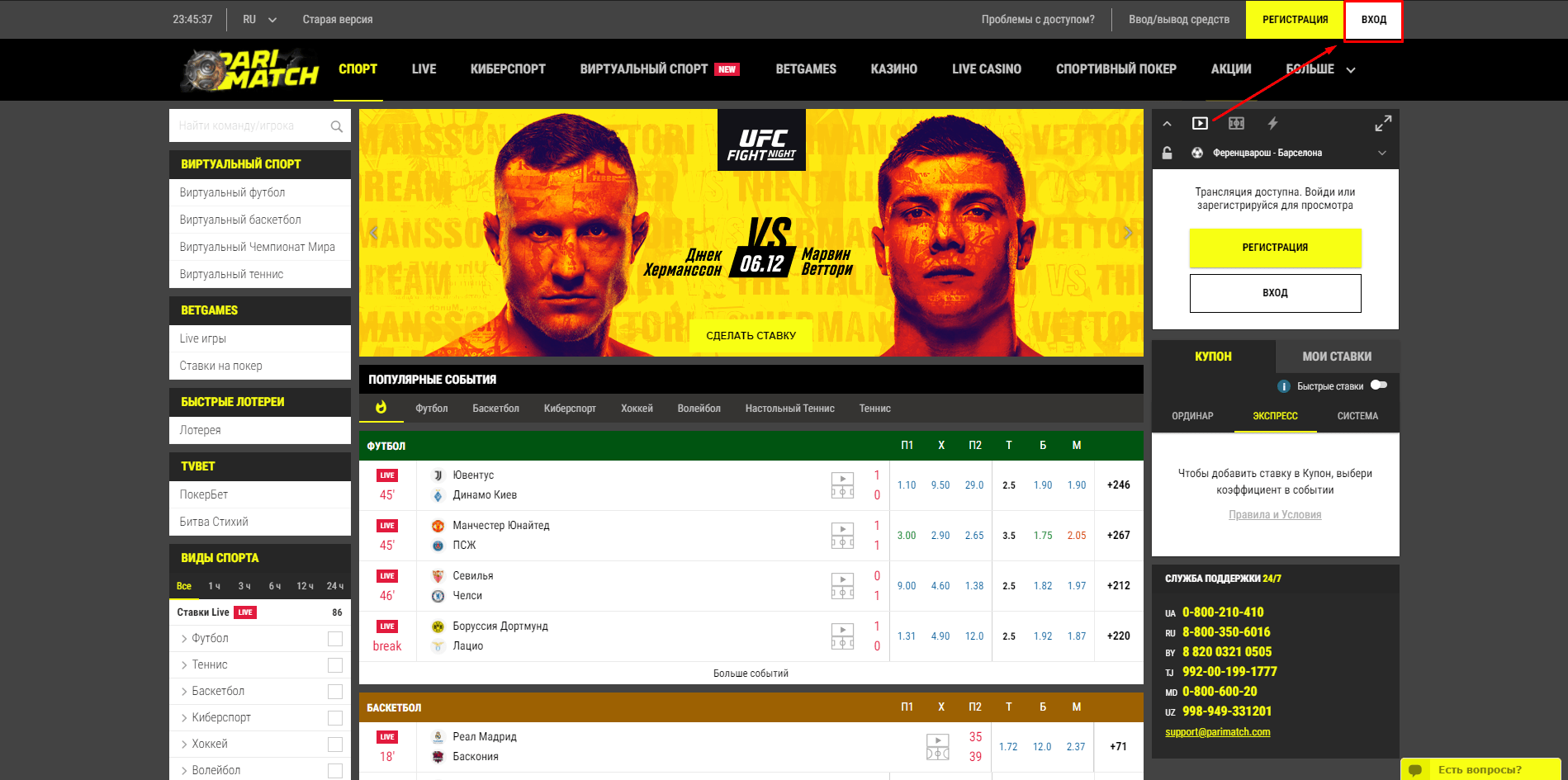The width and height of the screenshot is (1568, 780).
Task: Click the ВХОД button in broadcast widget
Action: (1275, 293)
